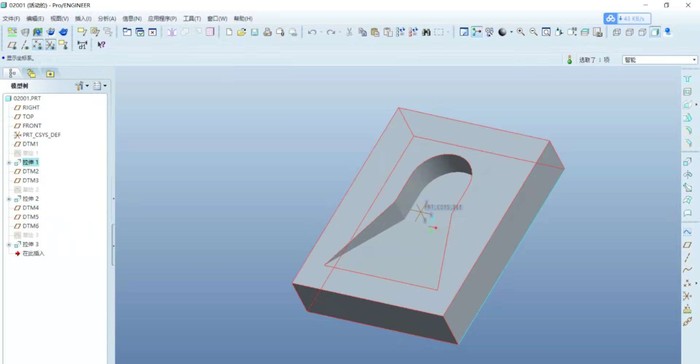Open the smart selection filter dropdown
Image resolution: width=700 pixels, height=364 pixels.
tap(659, 60)
